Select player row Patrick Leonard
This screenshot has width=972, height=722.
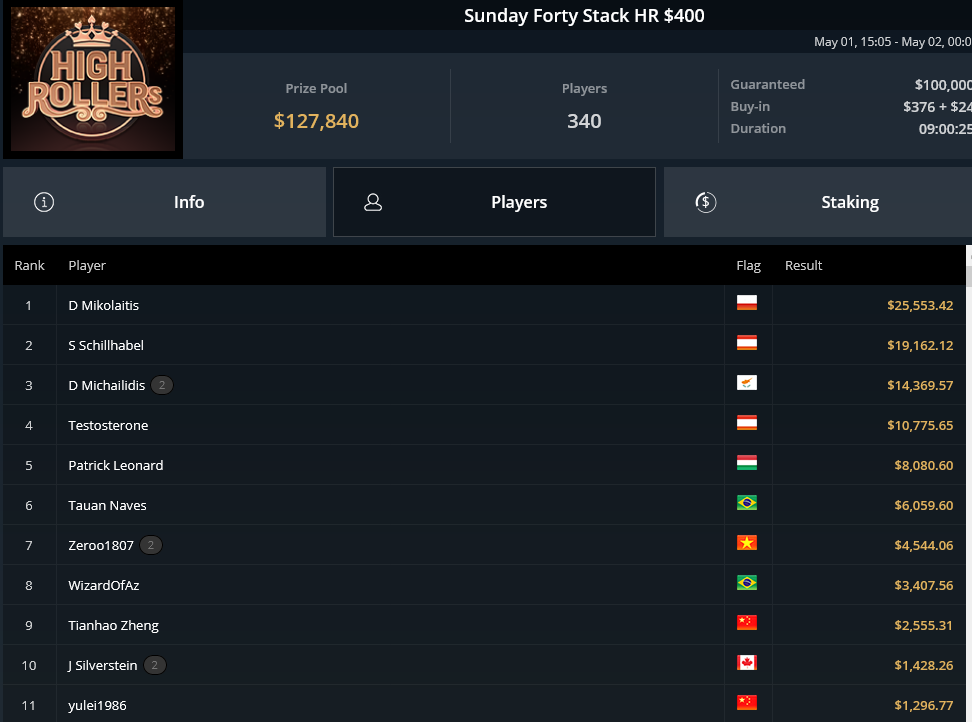tap(484, 465)
